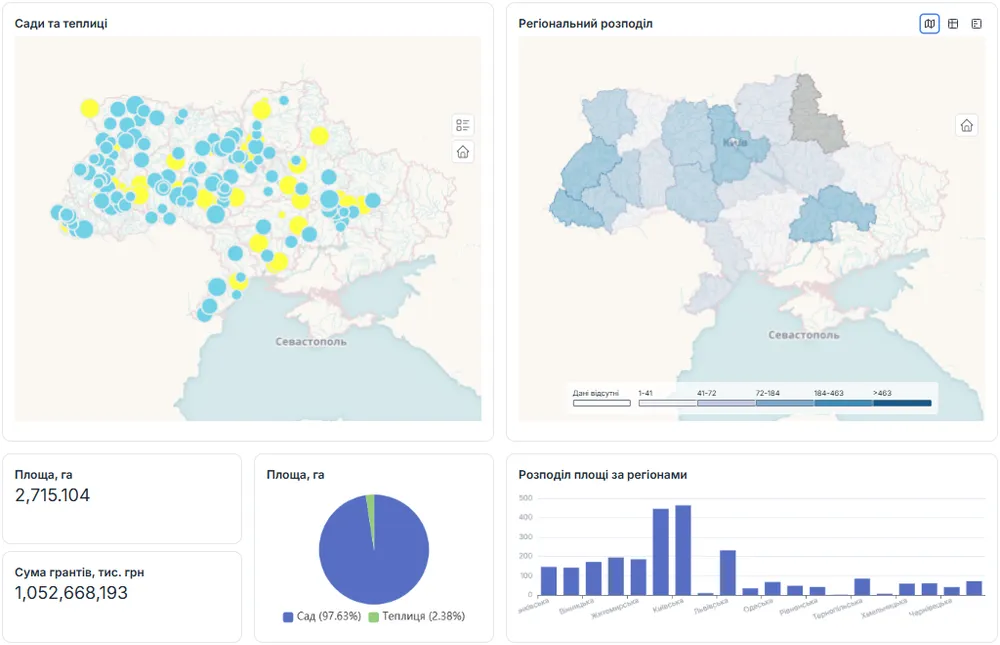Toggle Теплиця series in pie legend
Image resolution: width=1000 pixels, height=645 pixels.
coord(417,616)
